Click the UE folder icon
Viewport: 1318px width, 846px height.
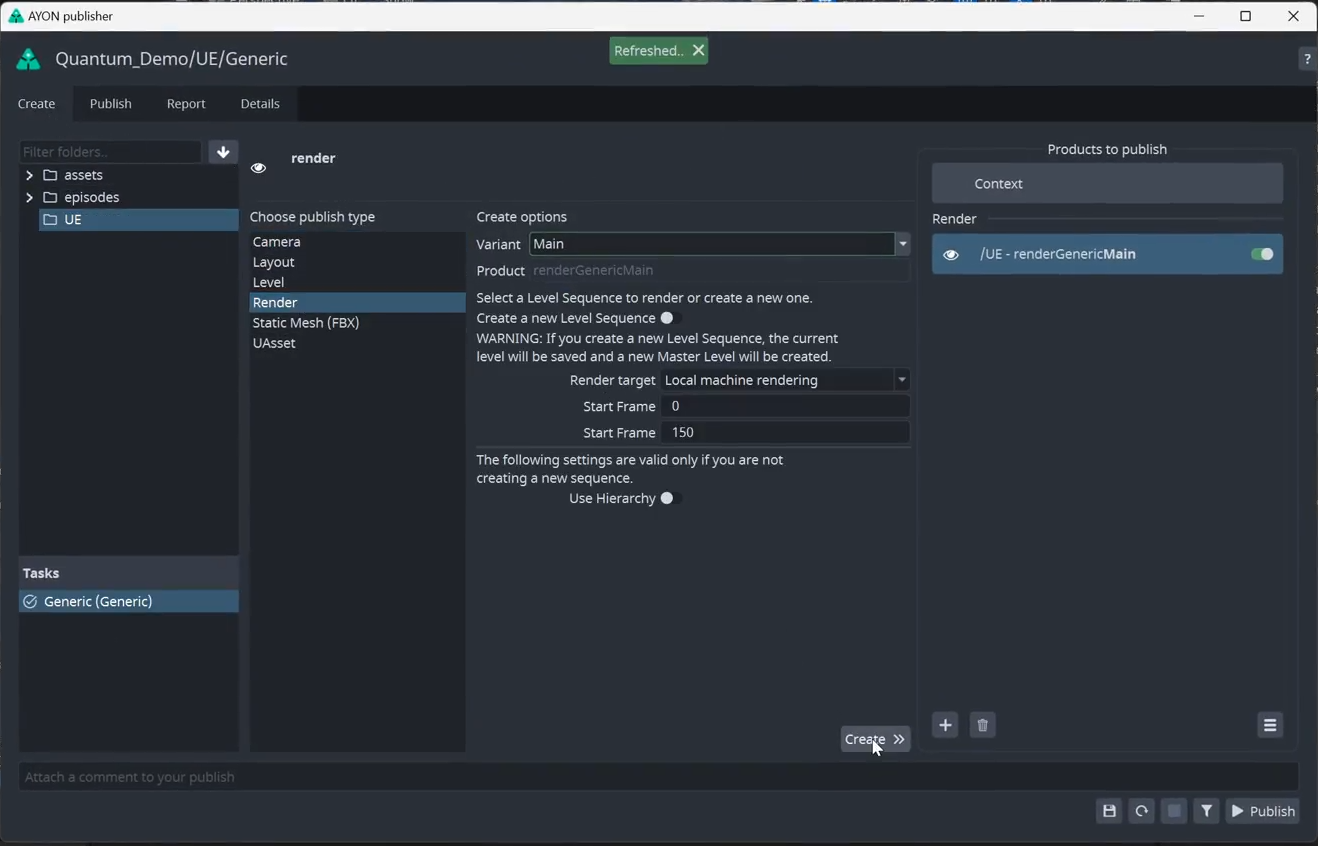point(50,219)
